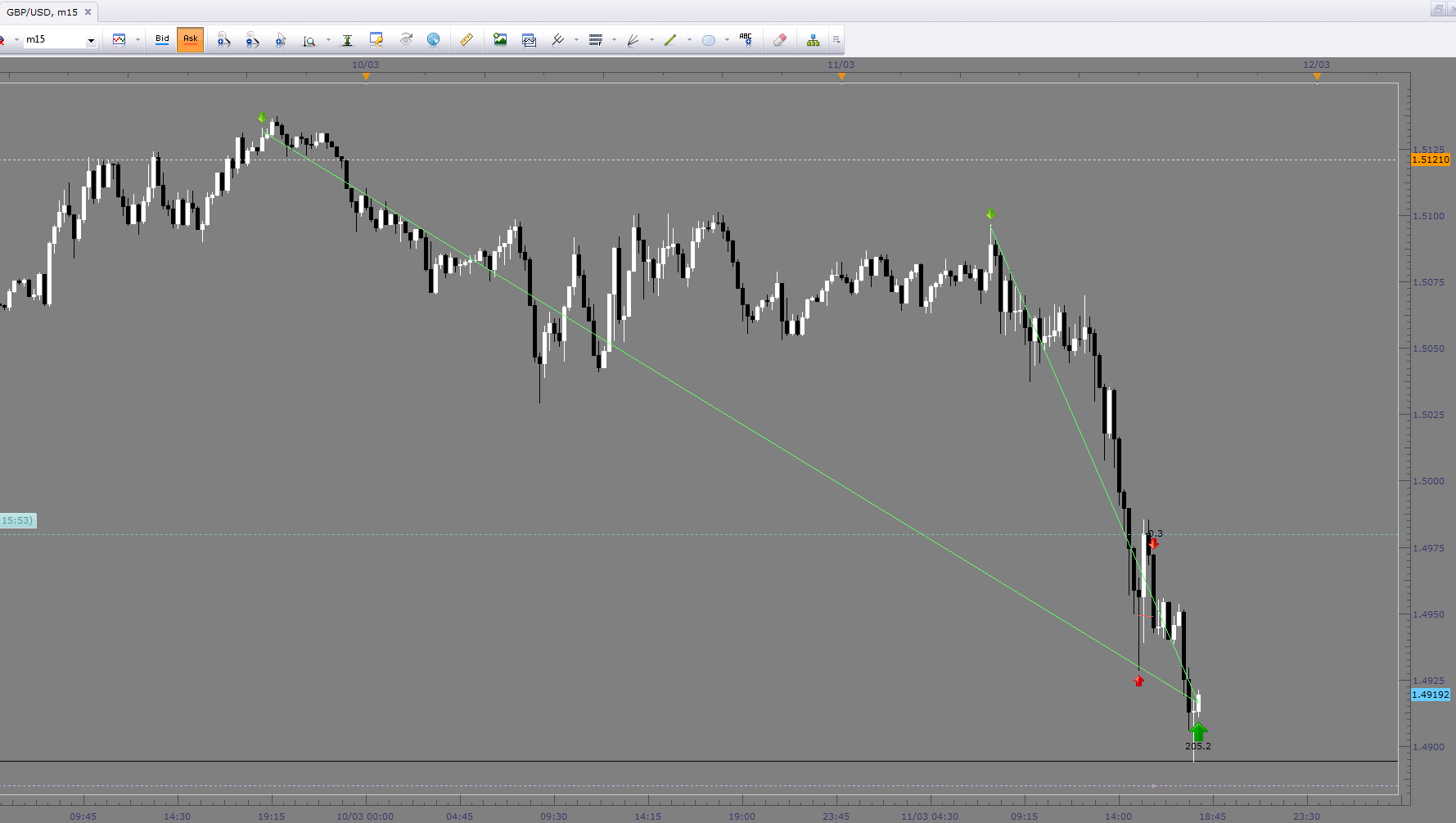Click the 11/03 04:30 time axis label
The height and width of the screenshot is (823, 1456).
(x=930, y=816)
